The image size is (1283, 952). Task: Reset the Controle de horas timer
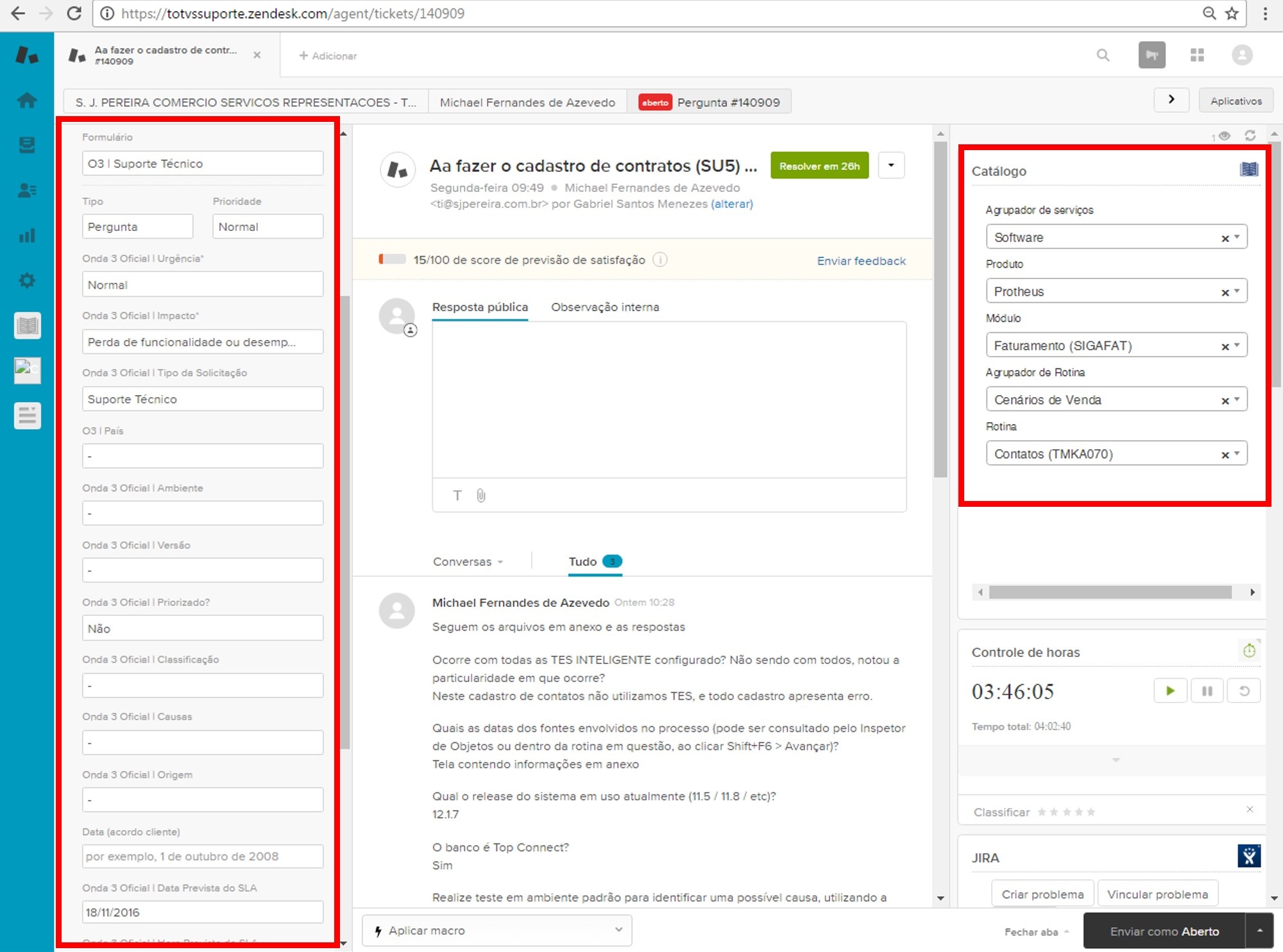pyautogui.click(x=1244, y=691)
